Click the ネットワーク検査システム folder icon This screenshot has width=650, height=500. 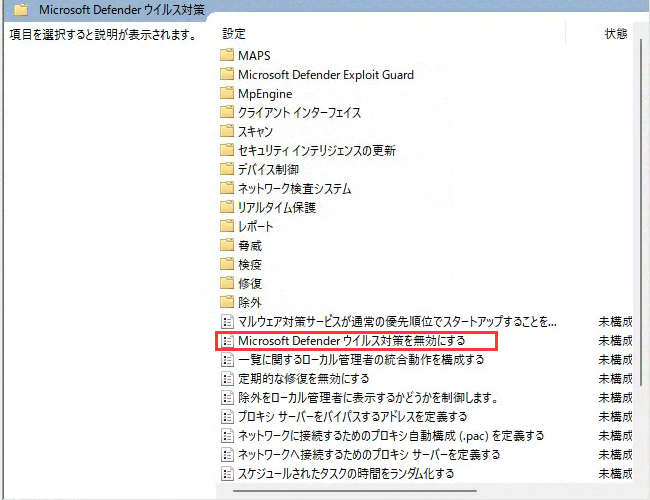coord(227,188)
